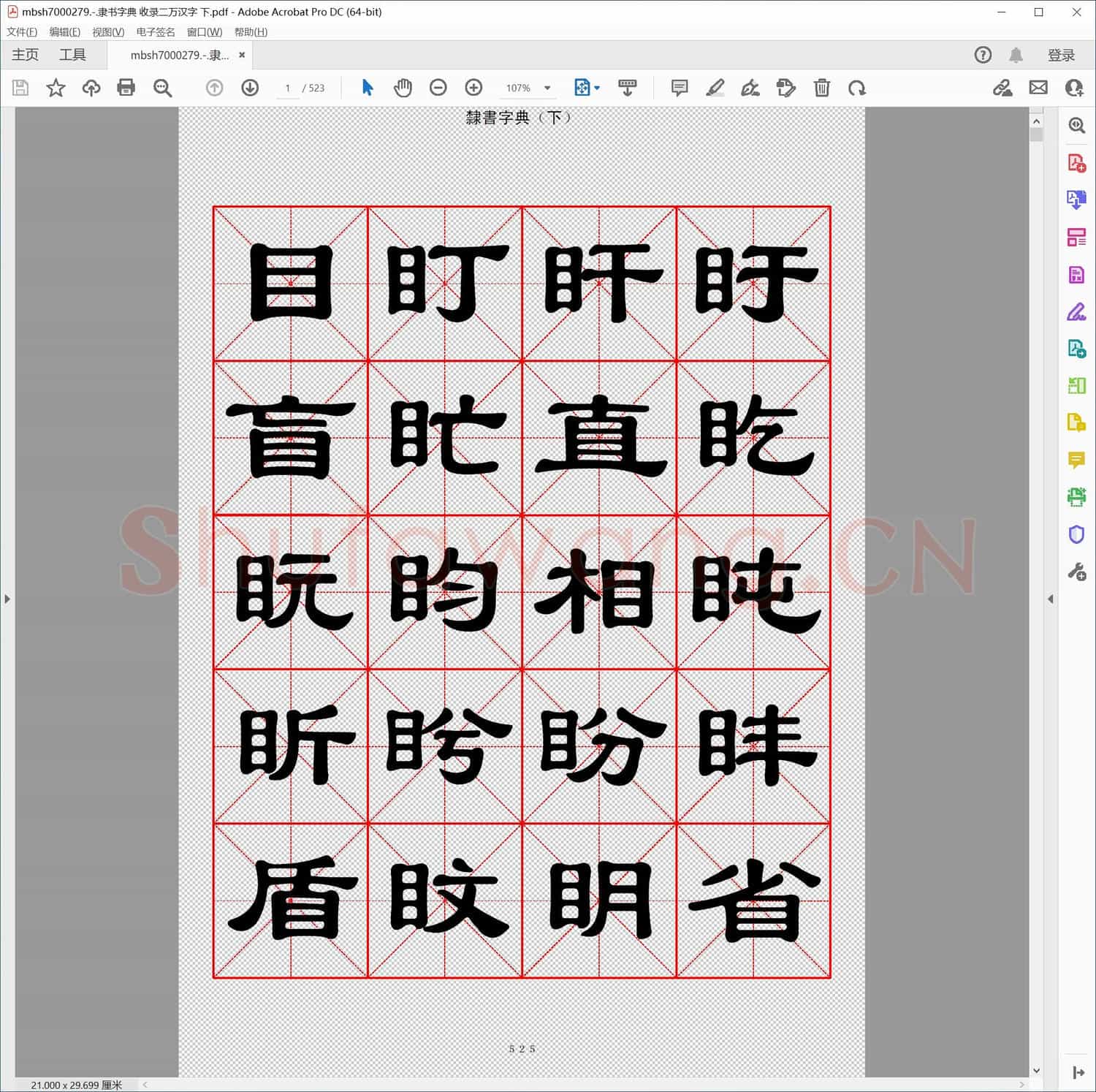Viewport: 1096px width, 1092px height.
Task: Click the zoom in control
Action: point(473,87)
